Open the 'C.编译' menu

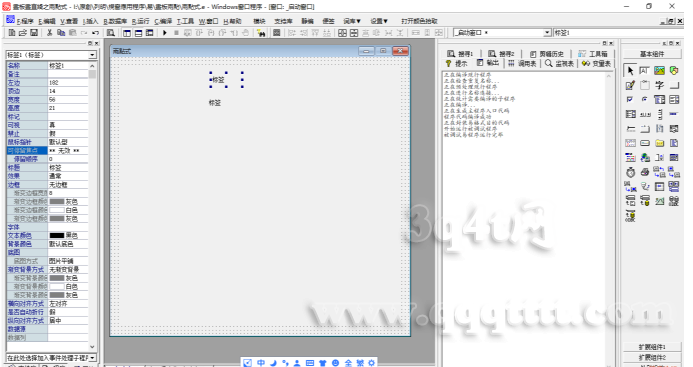coord(163,21)
